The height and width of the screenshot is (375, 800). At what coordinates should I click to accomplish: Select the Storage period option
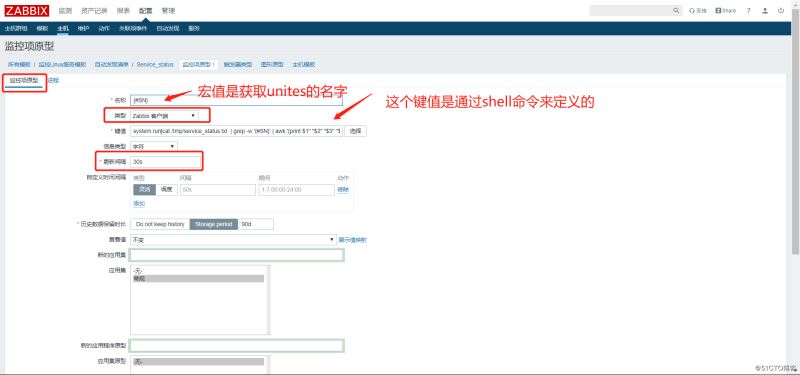pos(214,224)
